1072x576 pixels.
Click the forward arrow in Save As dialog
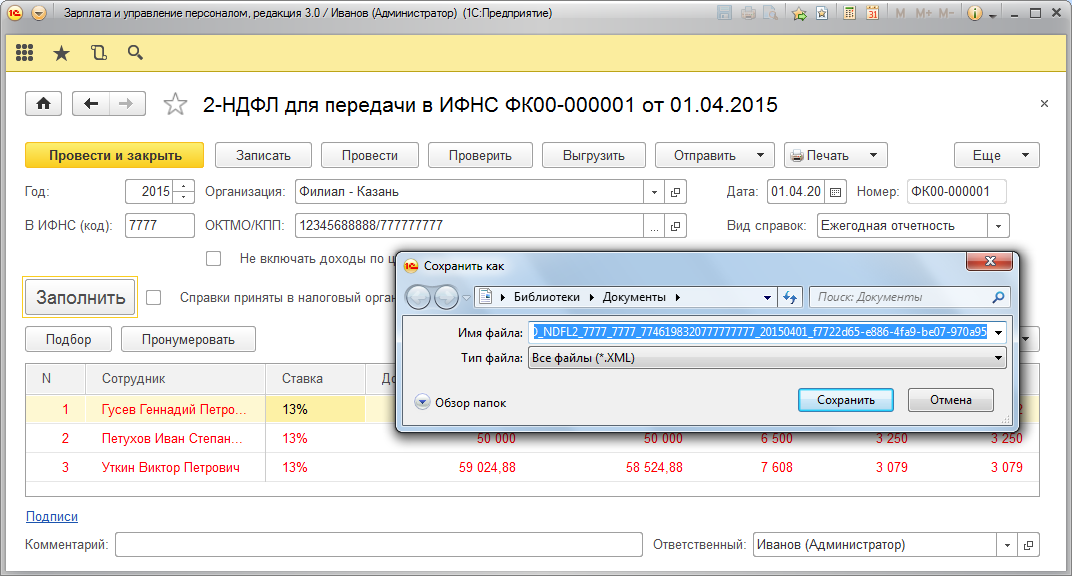tap(446, 297)
